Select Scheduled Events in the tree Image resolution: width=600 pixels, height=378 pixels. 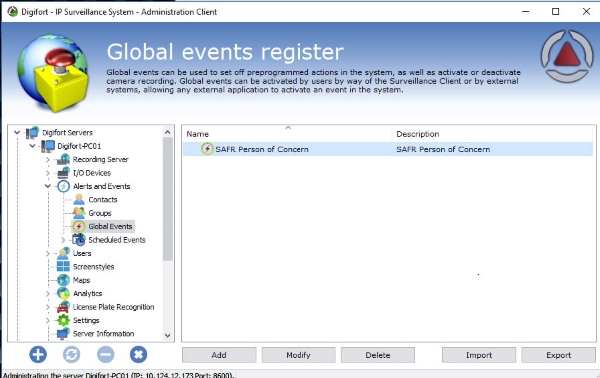point(117,240)
